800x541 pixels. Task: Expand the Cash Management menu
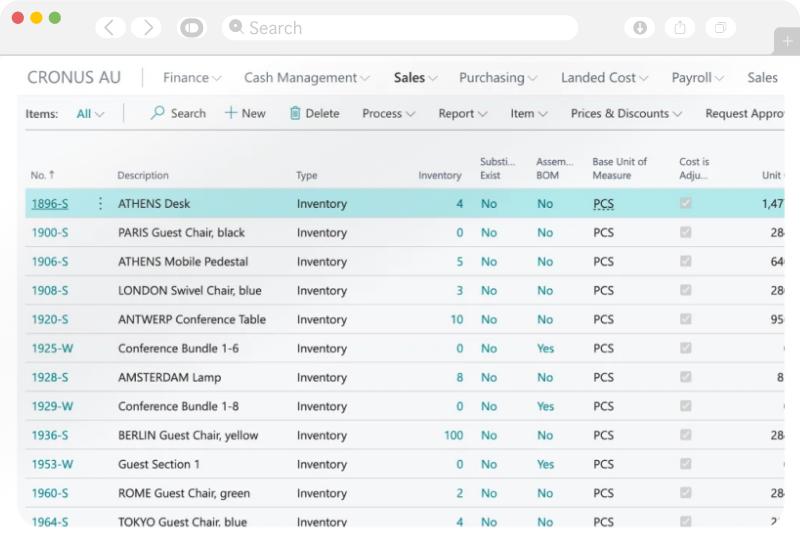(x=306, y=78)
